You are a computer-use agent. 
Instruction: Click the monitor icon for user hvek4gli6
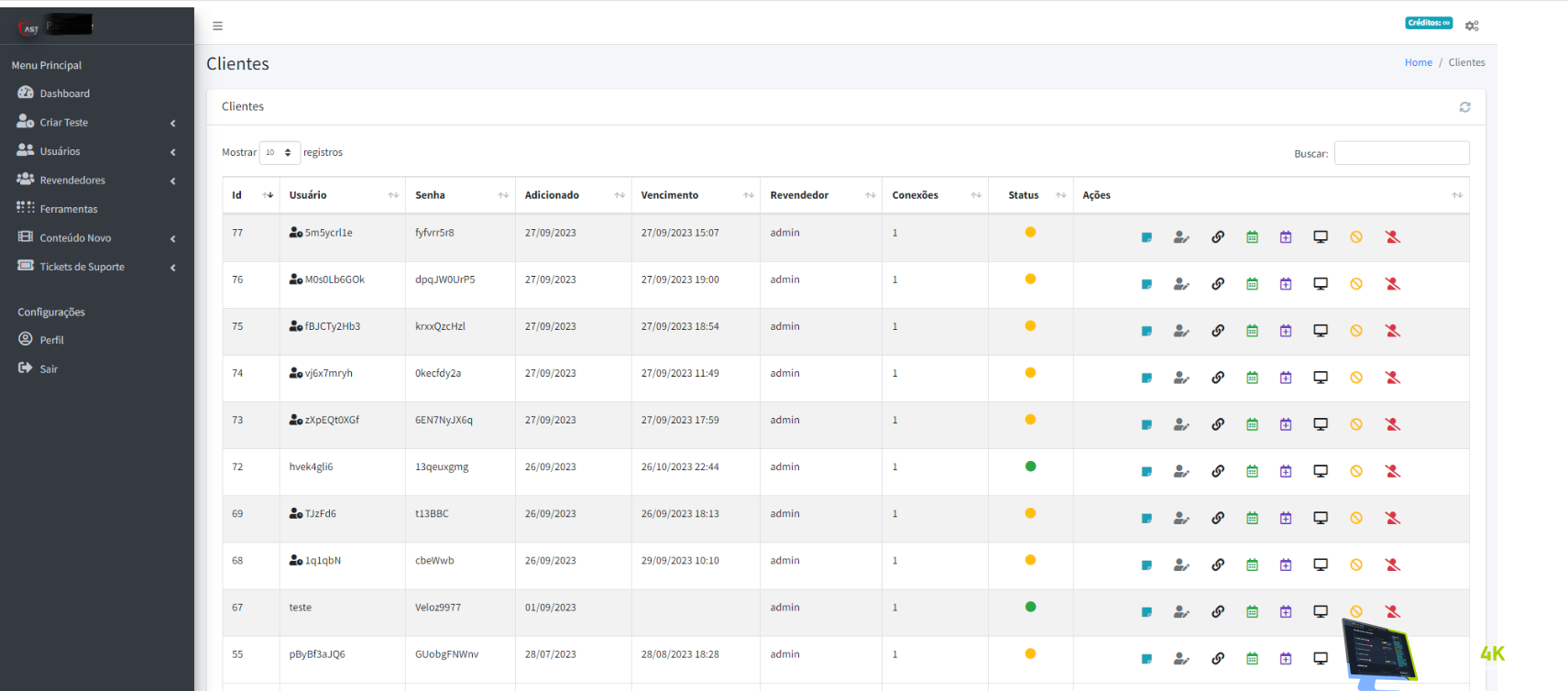[x=1321, y=471]
